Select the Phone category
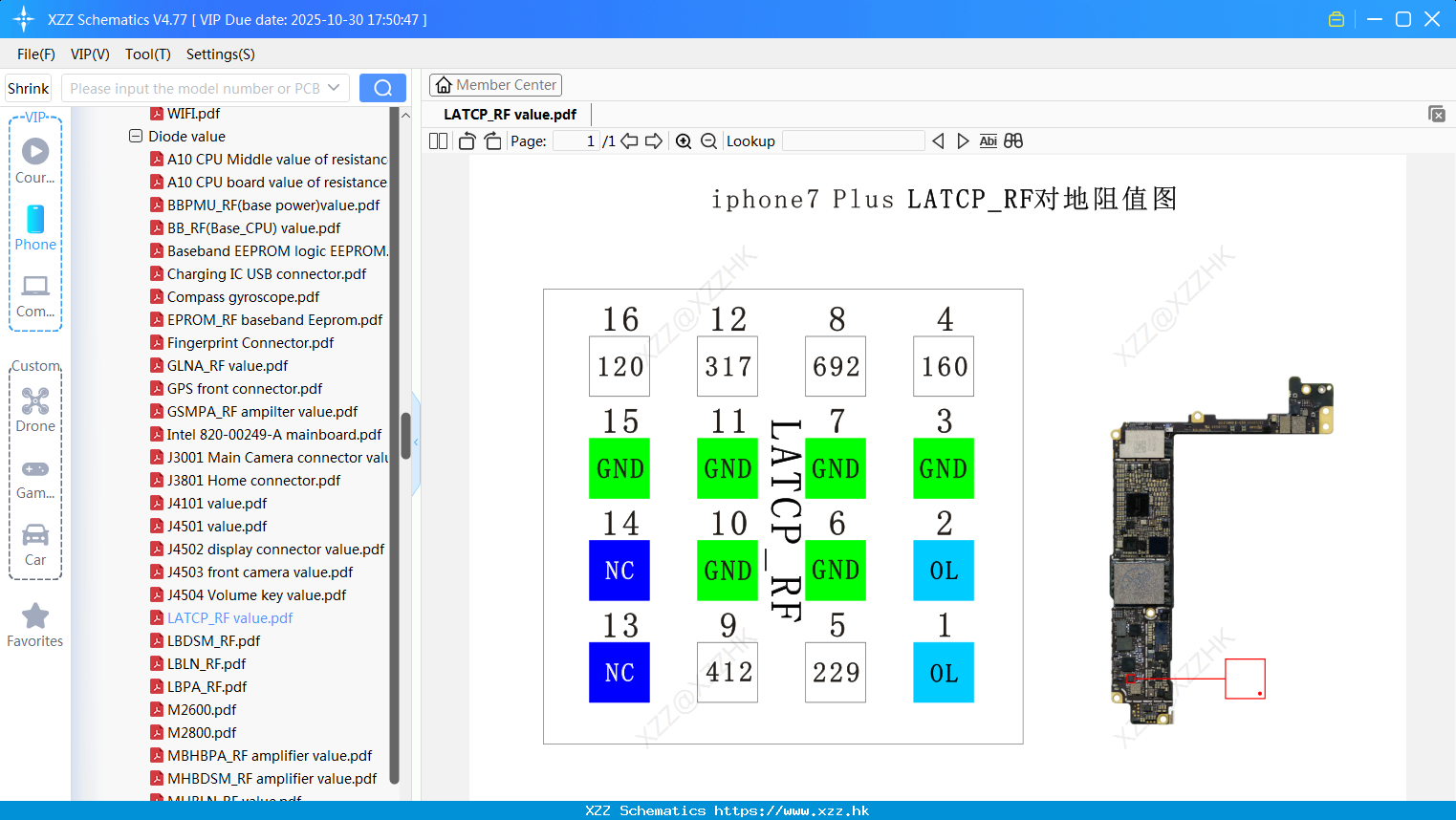Viewport: 1456px width, 820px height. click(x=35, y=227)
